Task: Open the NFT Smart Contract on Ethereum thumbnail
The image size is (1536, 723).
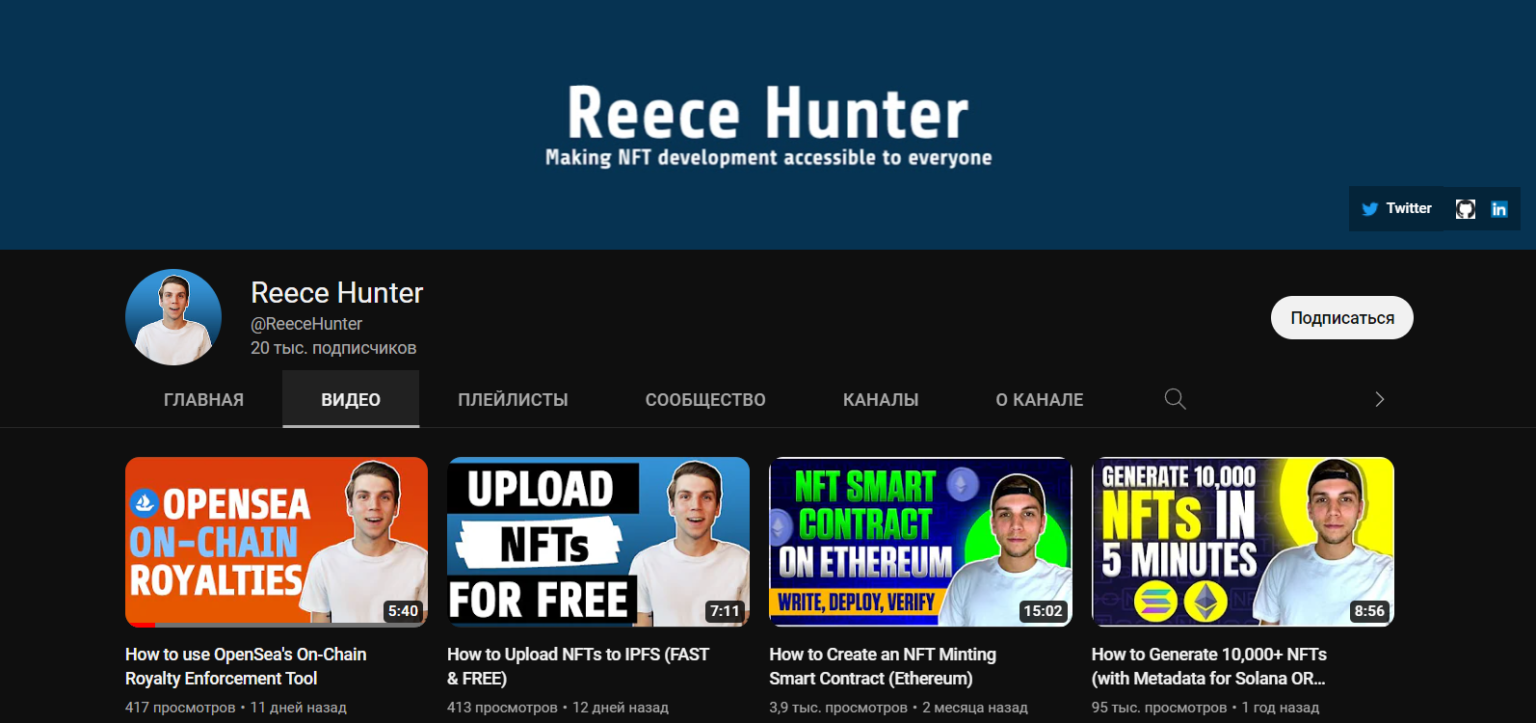Action: click(x=920, y=542)
